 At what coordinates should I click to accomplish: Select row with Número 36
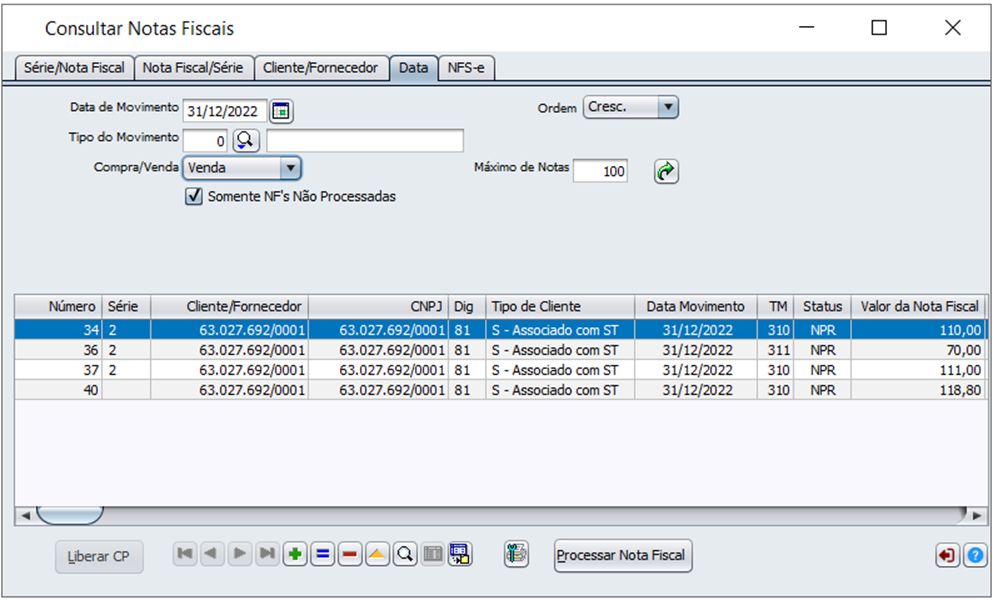coord(500,350)
